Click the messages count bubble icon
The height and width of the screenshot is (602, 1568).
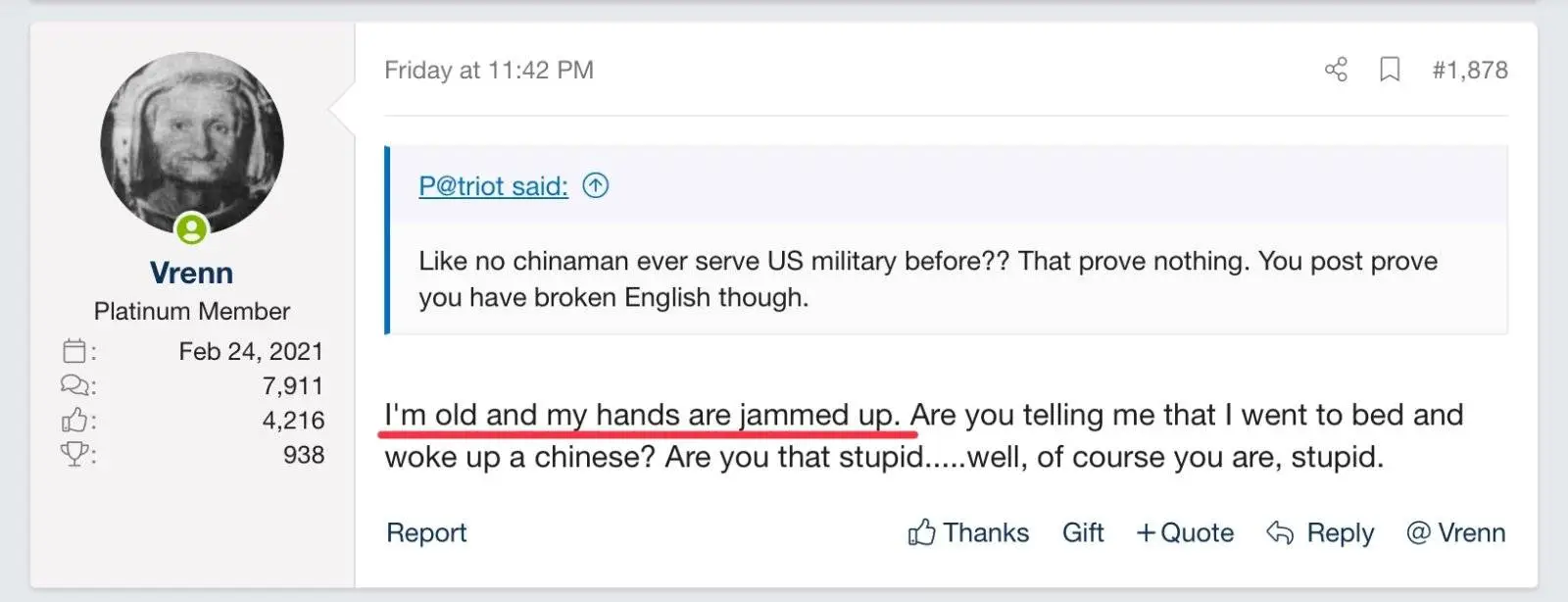click(74, 385)
